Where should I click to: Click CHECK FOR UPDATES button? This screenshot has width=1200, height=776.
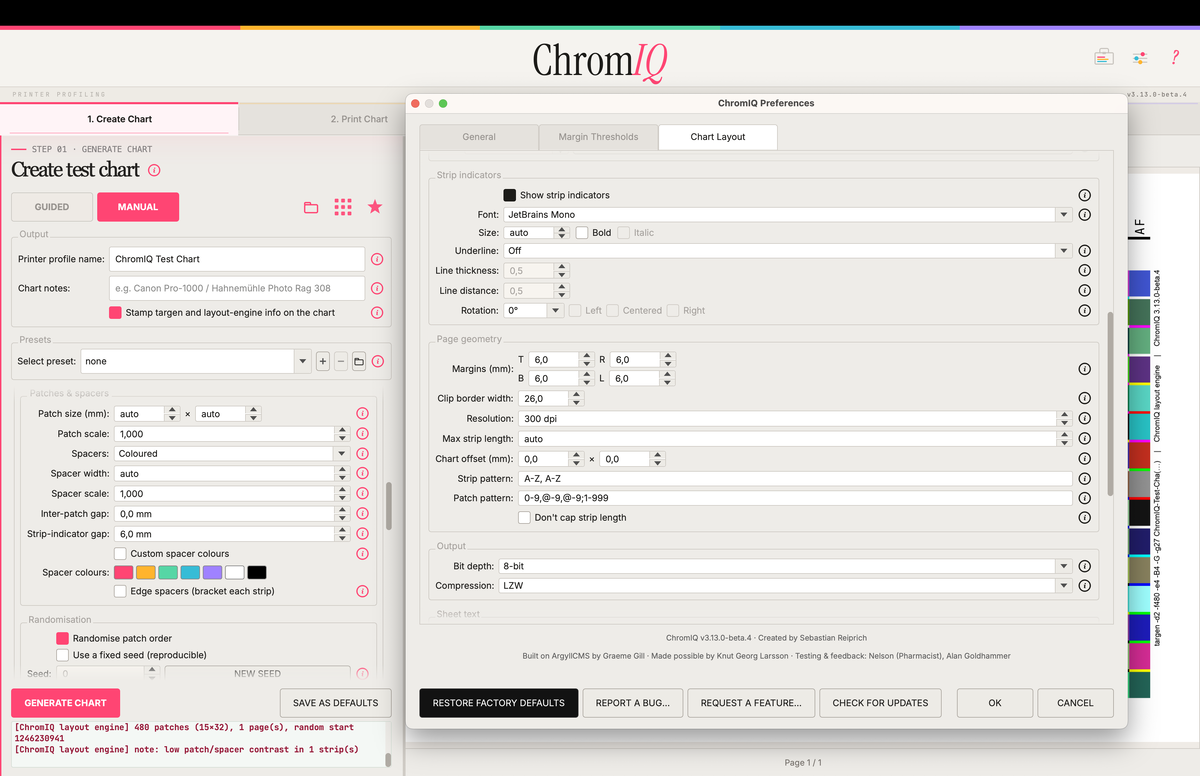tap(880, 703)
